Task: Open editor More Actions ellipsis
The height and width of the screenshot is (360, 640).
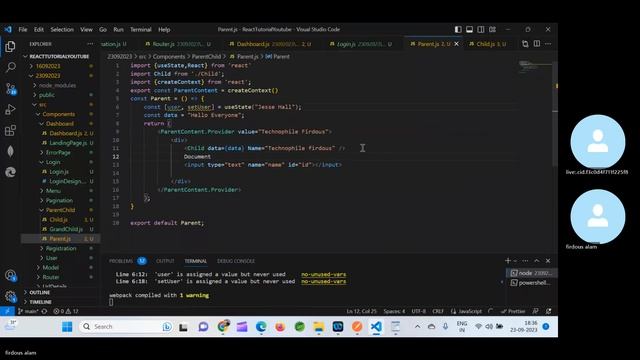Action: tap(548, 44)
